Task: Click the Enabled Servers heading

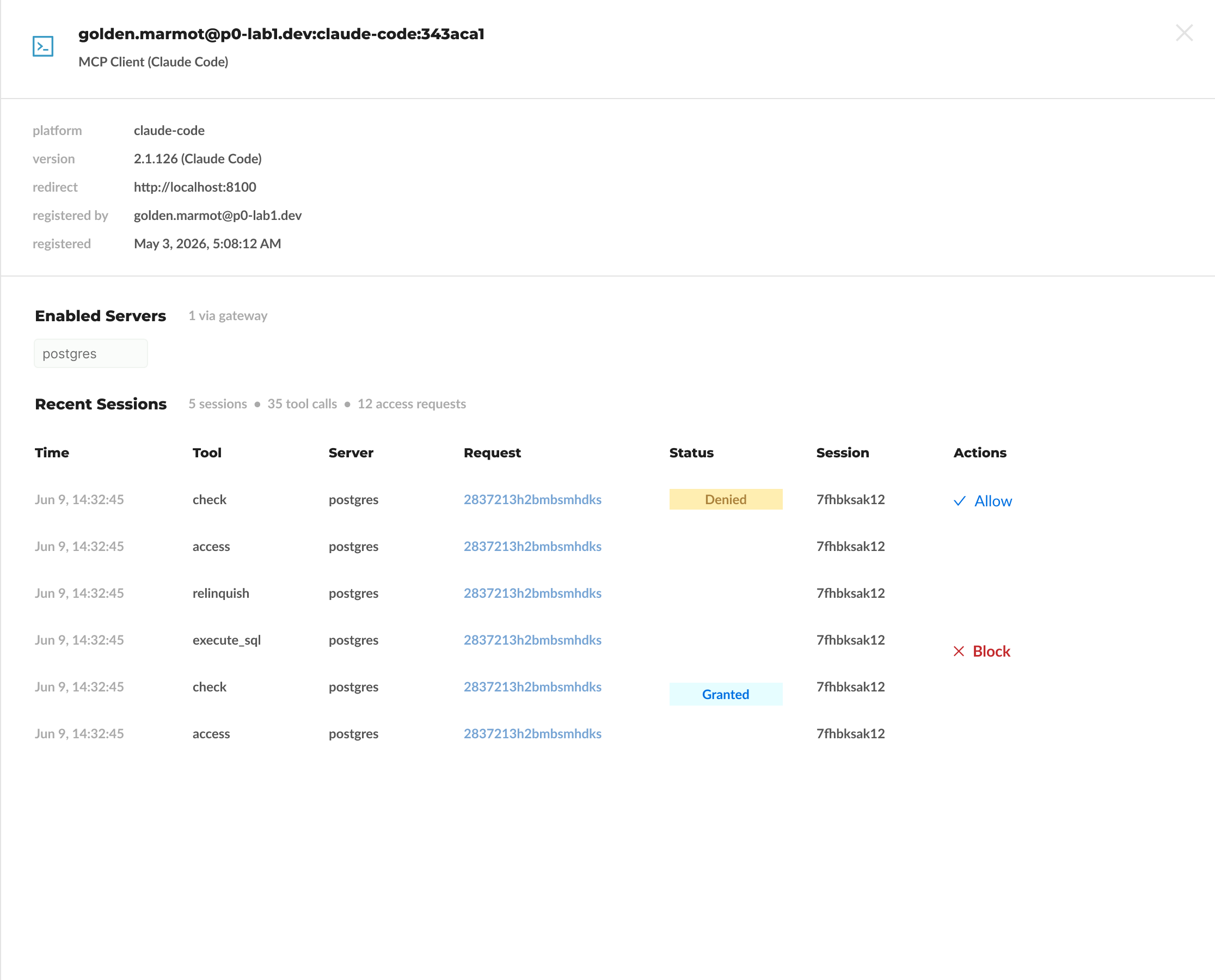Action: pos(101,316)
